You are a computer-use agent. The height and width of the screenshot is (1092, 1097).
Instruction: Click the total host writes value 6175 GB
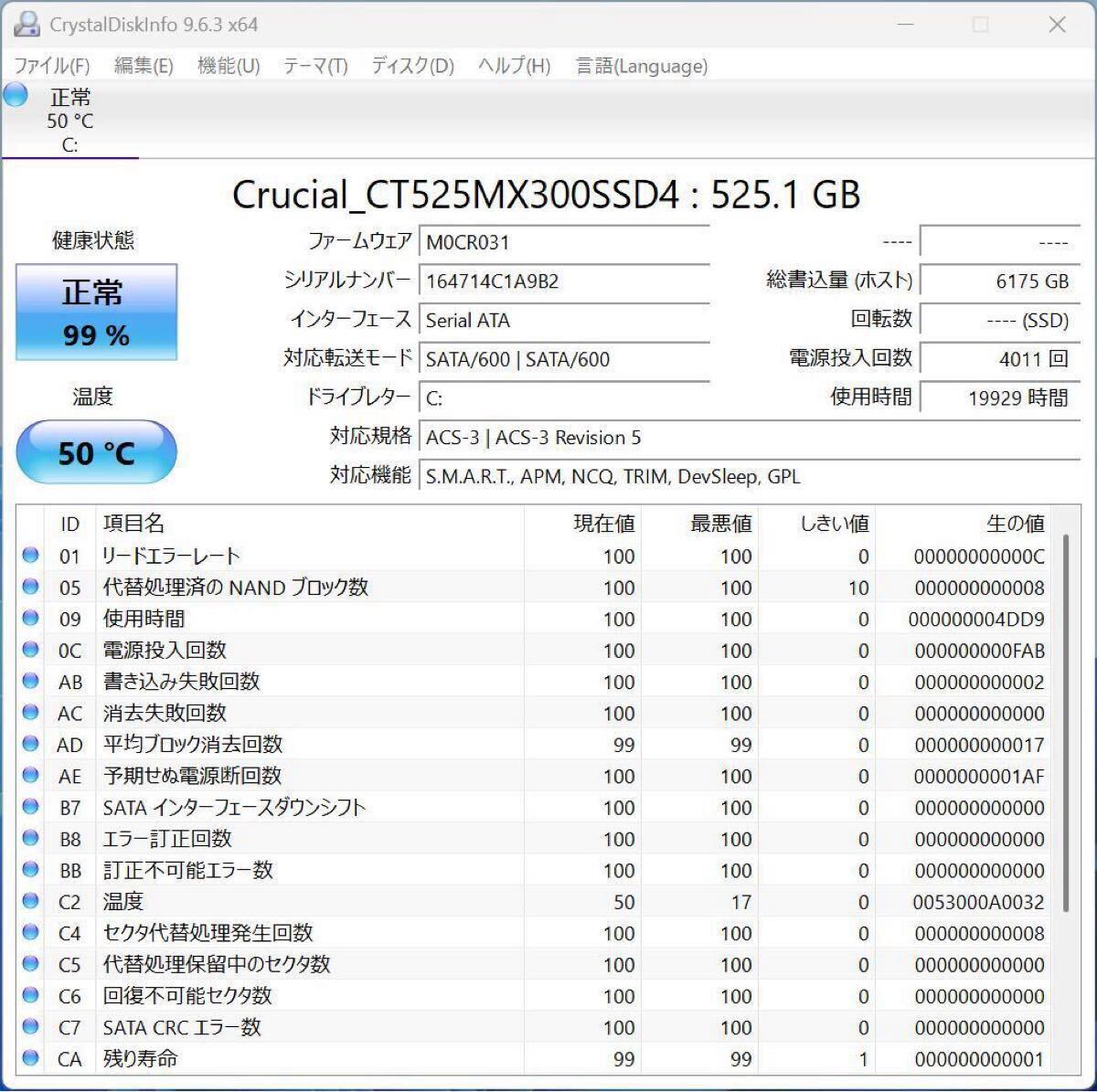pyautogui.click(x=1000, y=281)
